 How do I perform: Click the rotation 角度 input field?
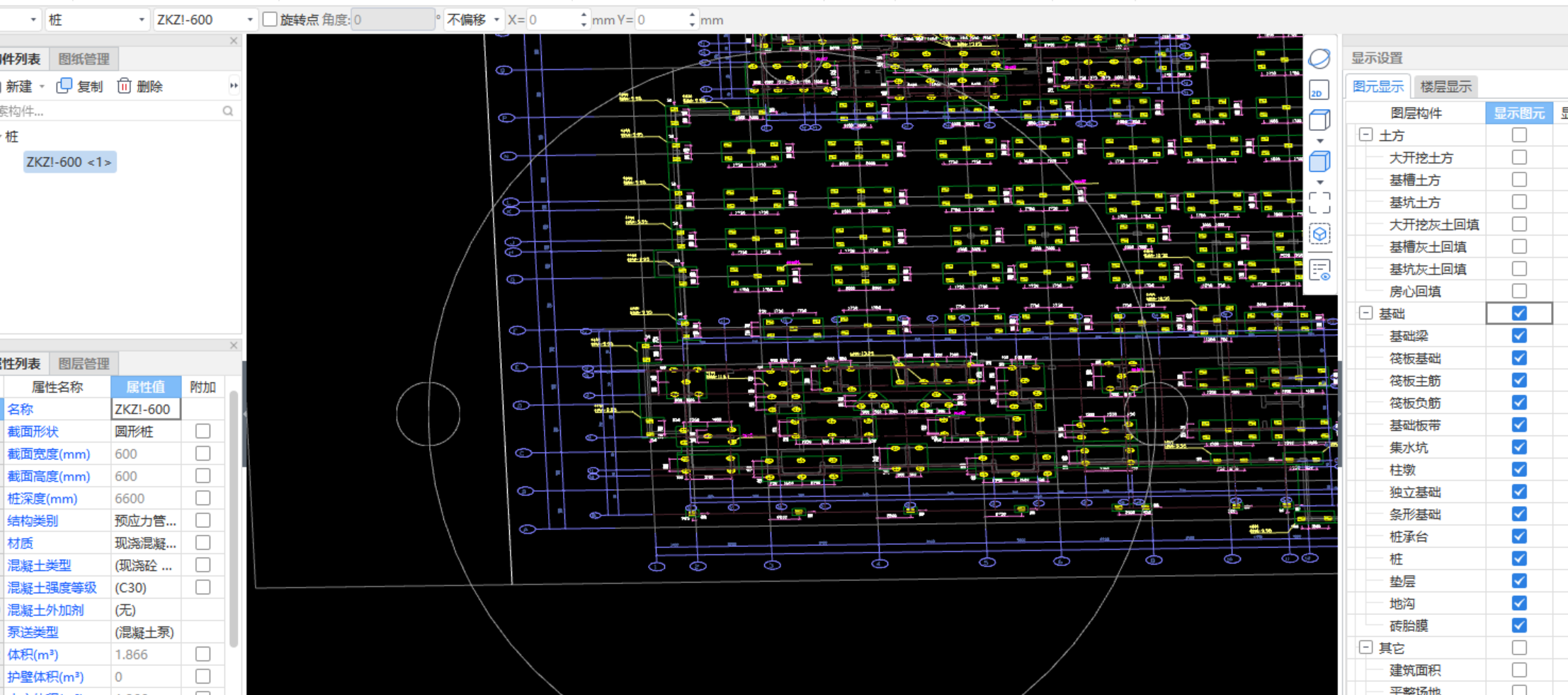(392, 20)
